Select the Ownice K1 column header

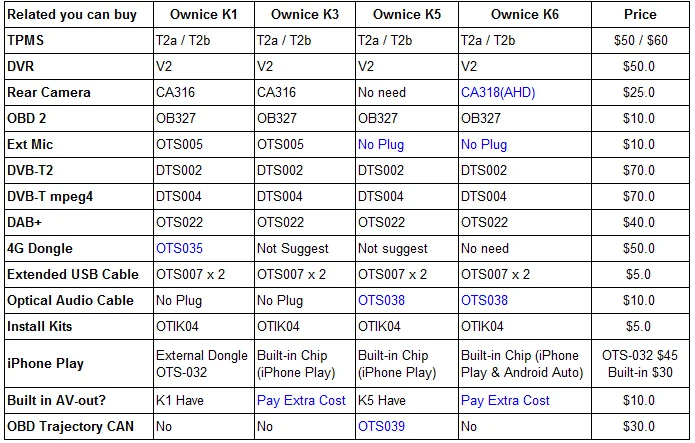click(x=204, y=15)
